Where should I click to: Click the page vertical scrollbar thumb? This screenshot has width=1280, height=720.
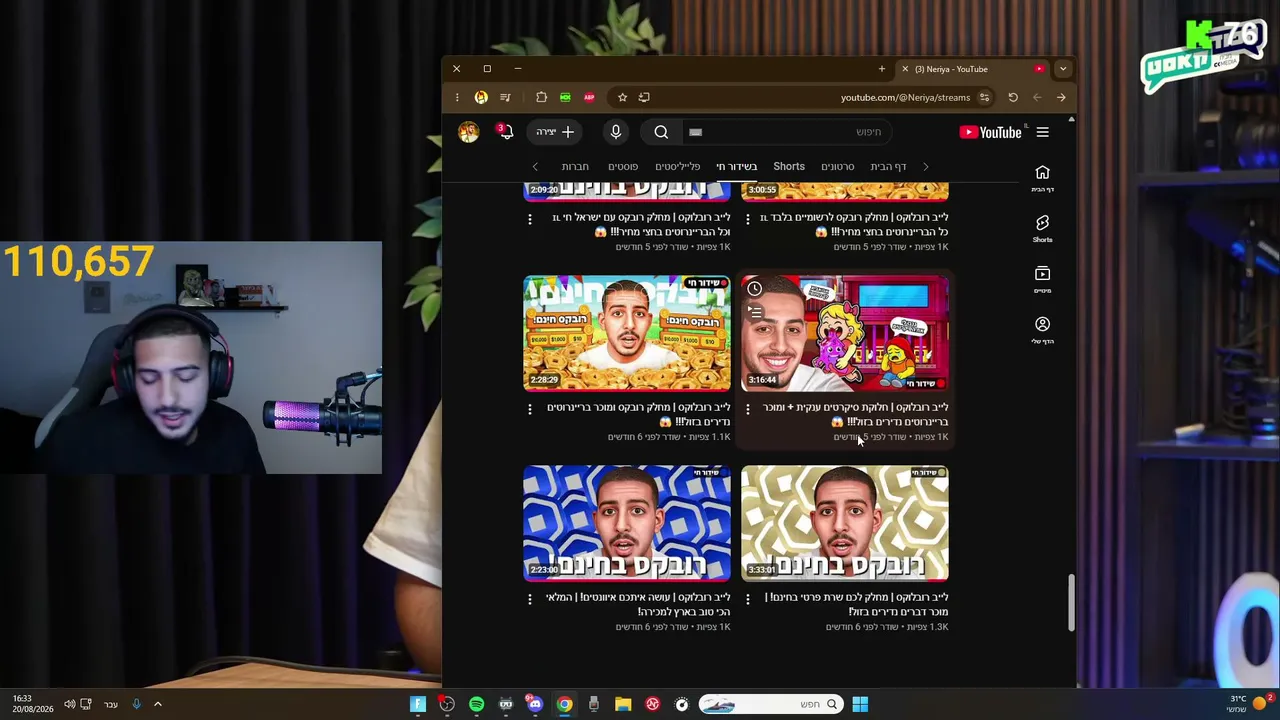(1071, 602)
